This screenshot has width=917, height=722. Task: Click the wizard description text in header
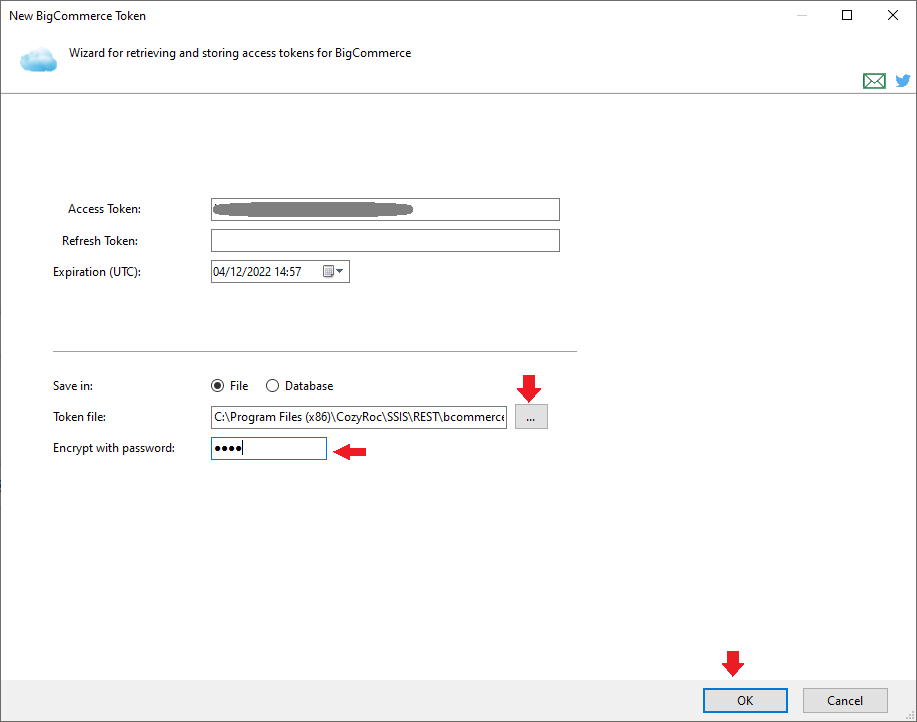240,53
